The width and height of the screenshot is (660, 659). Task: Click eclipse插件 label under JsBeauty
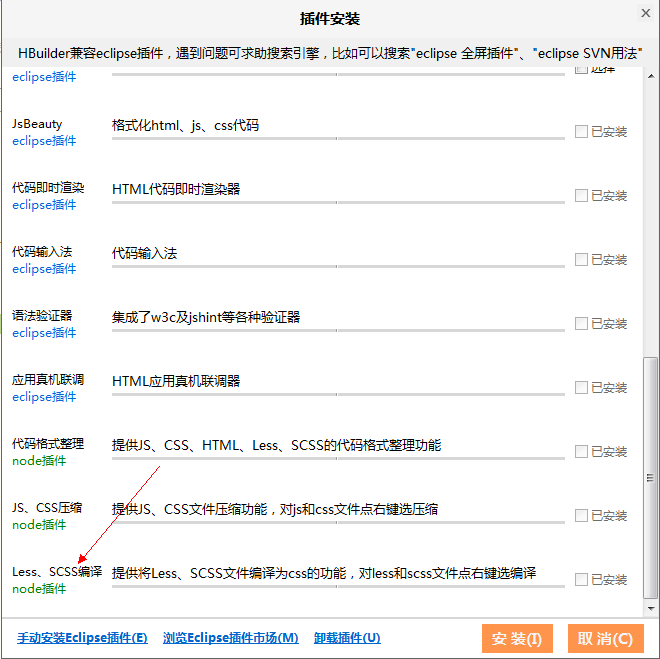[x=44, y=141]
